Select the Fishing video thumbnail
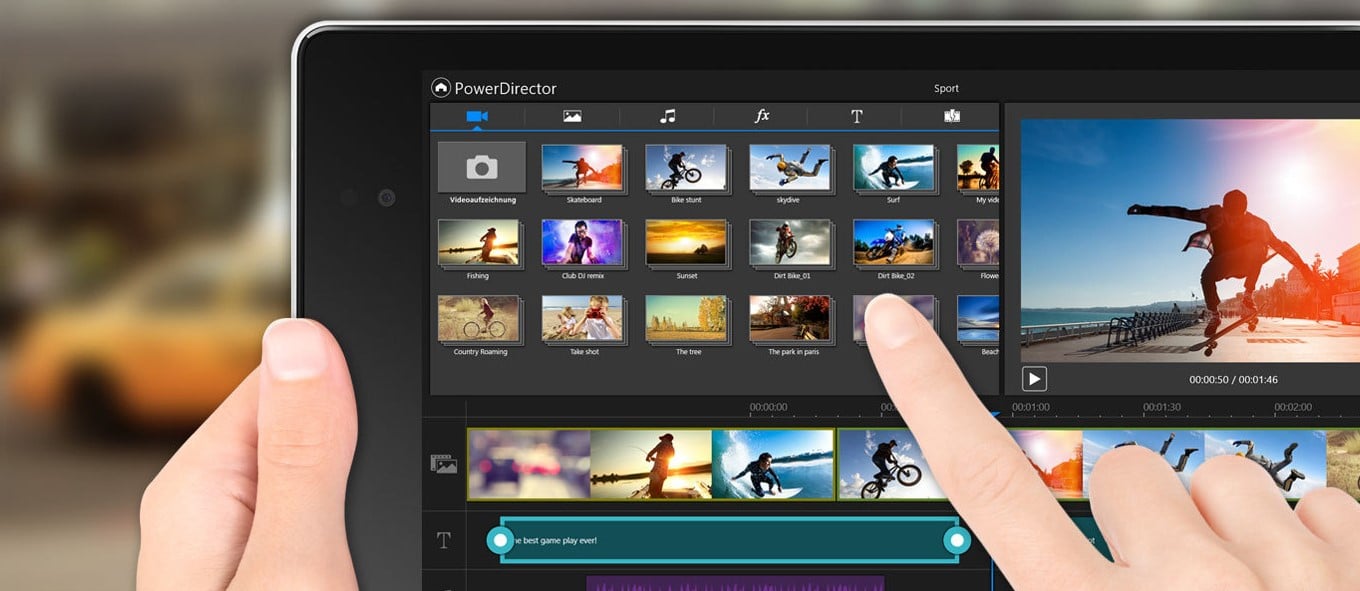The image size is (1360, 591). tap(480, 243)
